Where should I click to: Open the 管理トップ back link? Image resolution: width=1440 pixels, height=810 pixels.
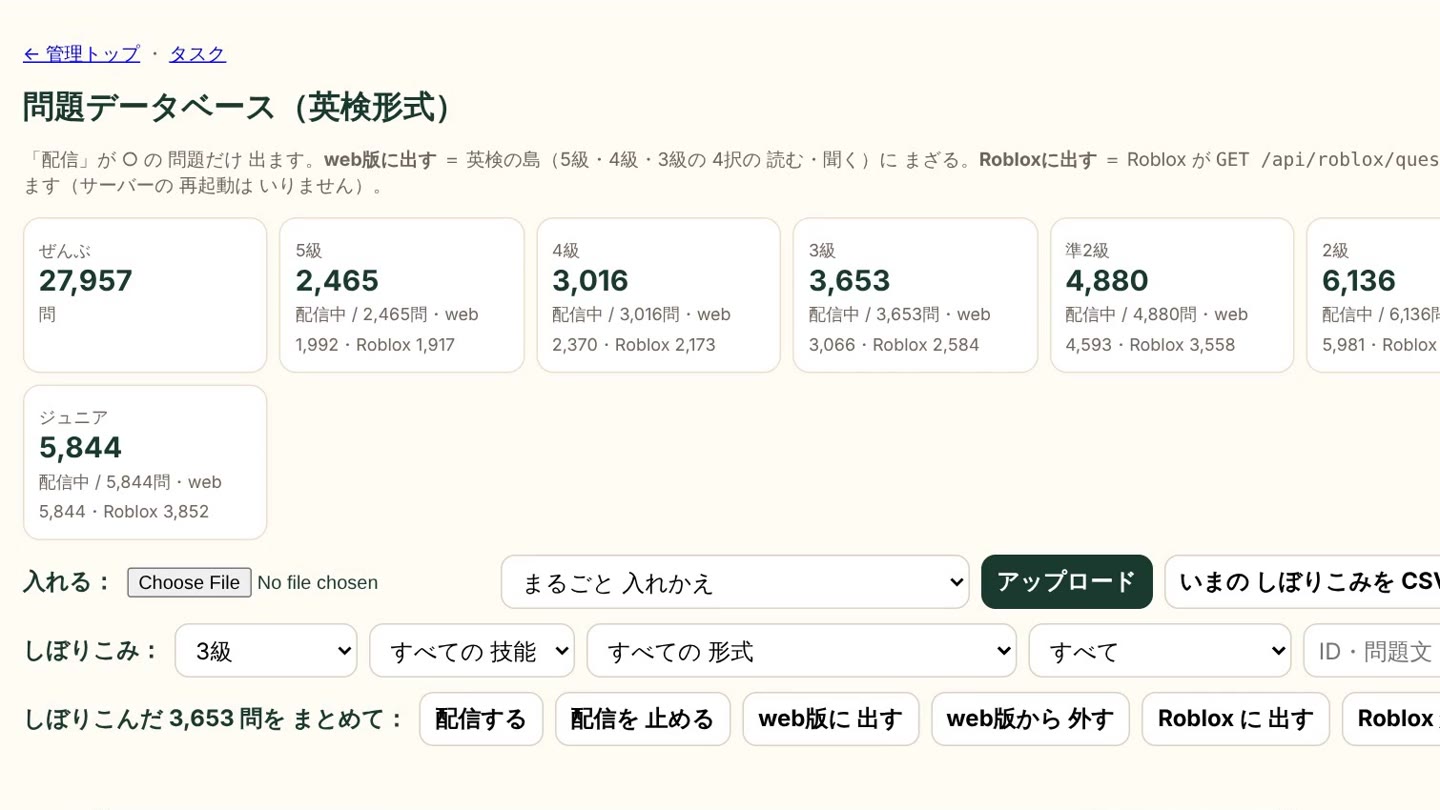tap(81, 54)
